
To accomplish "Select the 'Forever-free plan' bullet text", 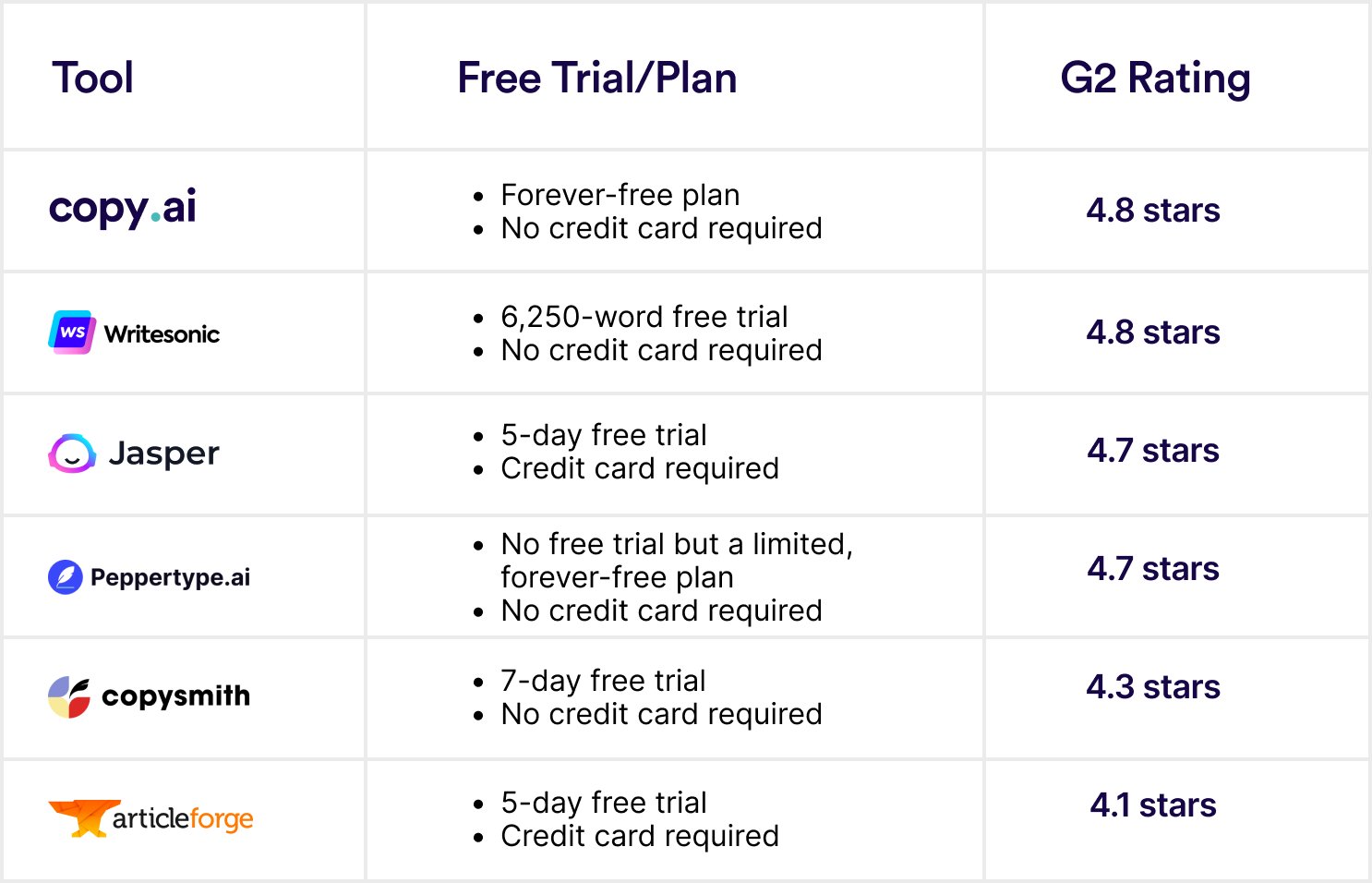I will tap(620, 195).
